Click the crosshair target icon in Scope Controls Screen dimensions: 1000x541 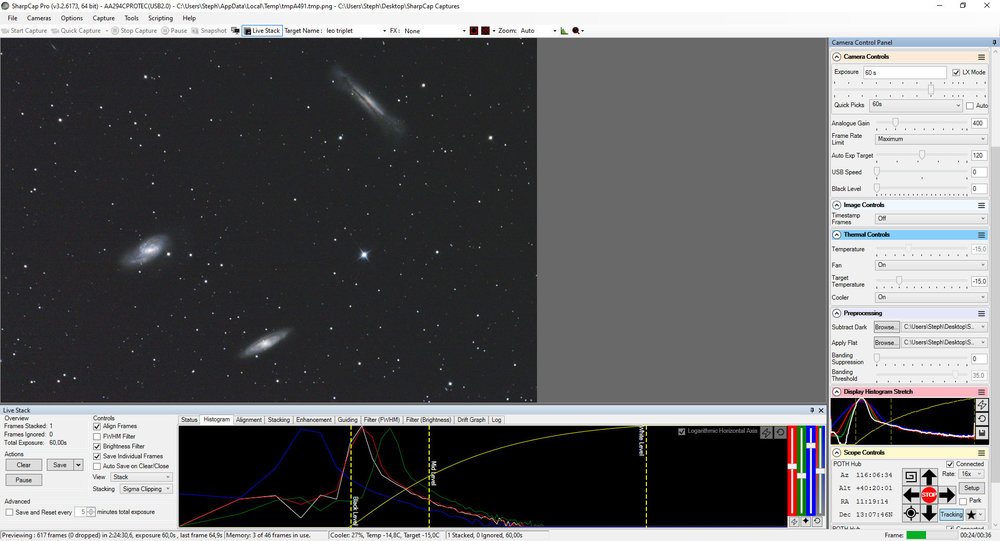911,513
